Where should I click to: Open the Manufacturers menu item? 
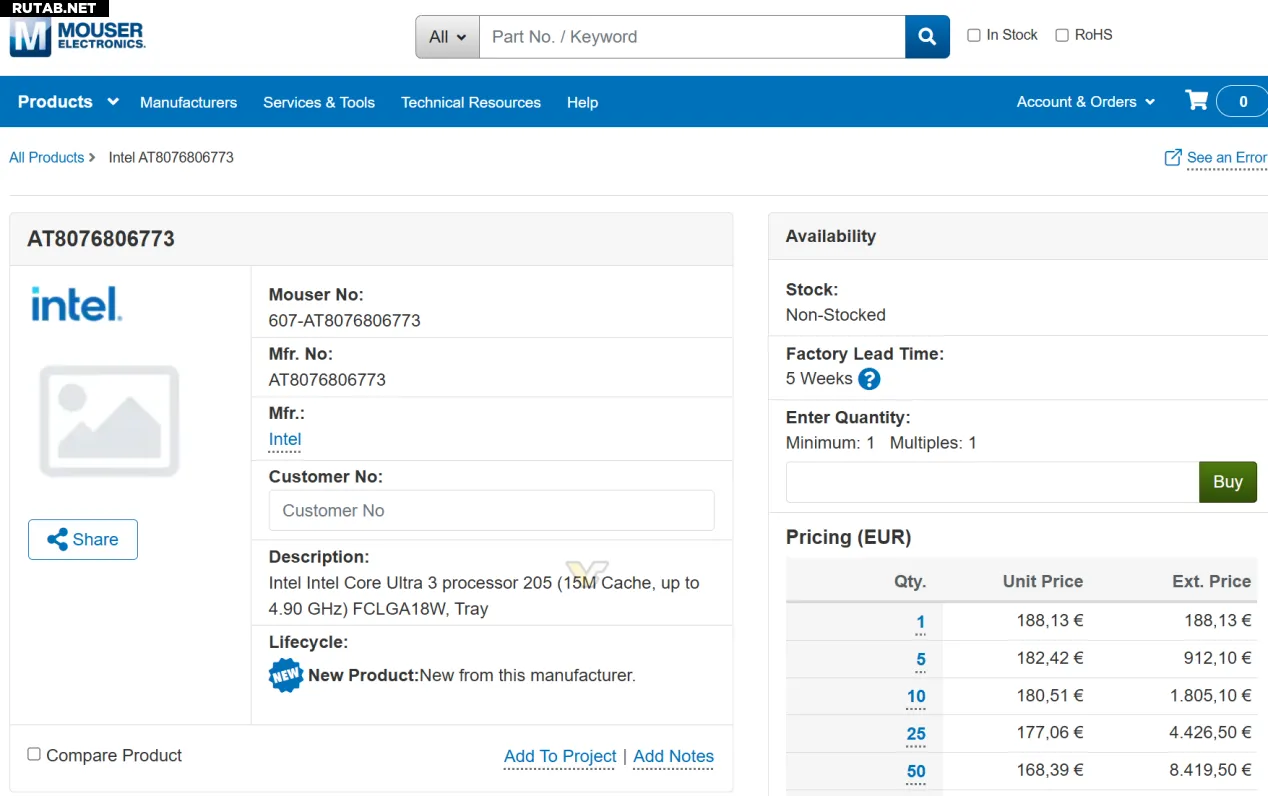click(x=188, y=102)
